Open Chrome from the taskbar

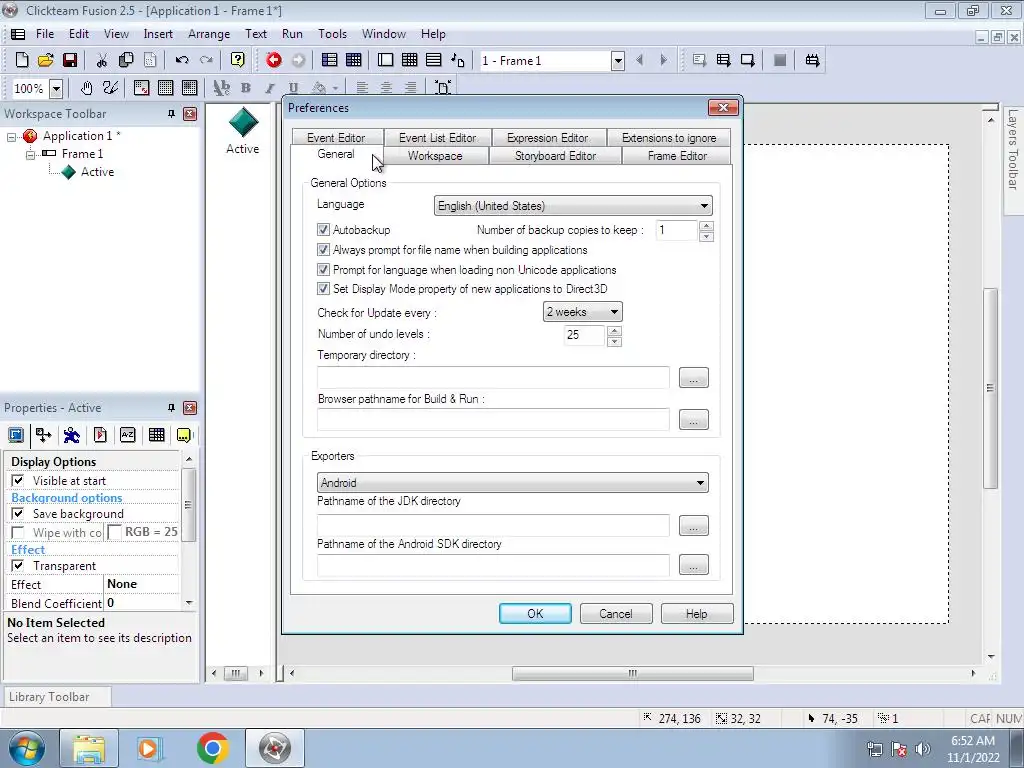tap(212, 748)
